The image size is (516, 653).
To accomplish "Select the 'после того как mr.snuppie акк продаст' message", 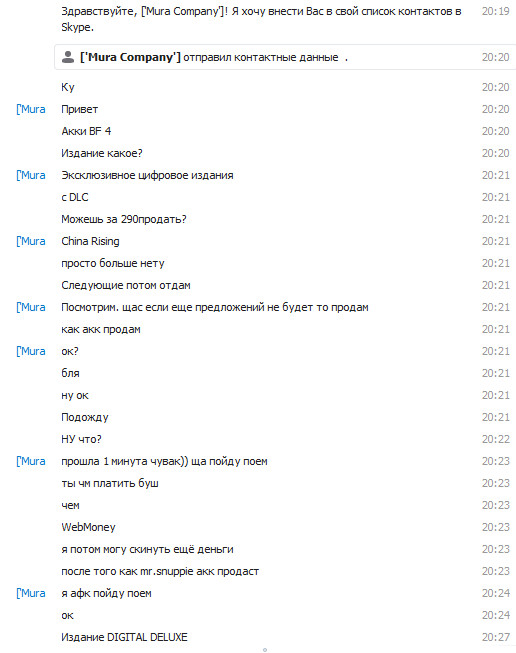I will point(160,571).
